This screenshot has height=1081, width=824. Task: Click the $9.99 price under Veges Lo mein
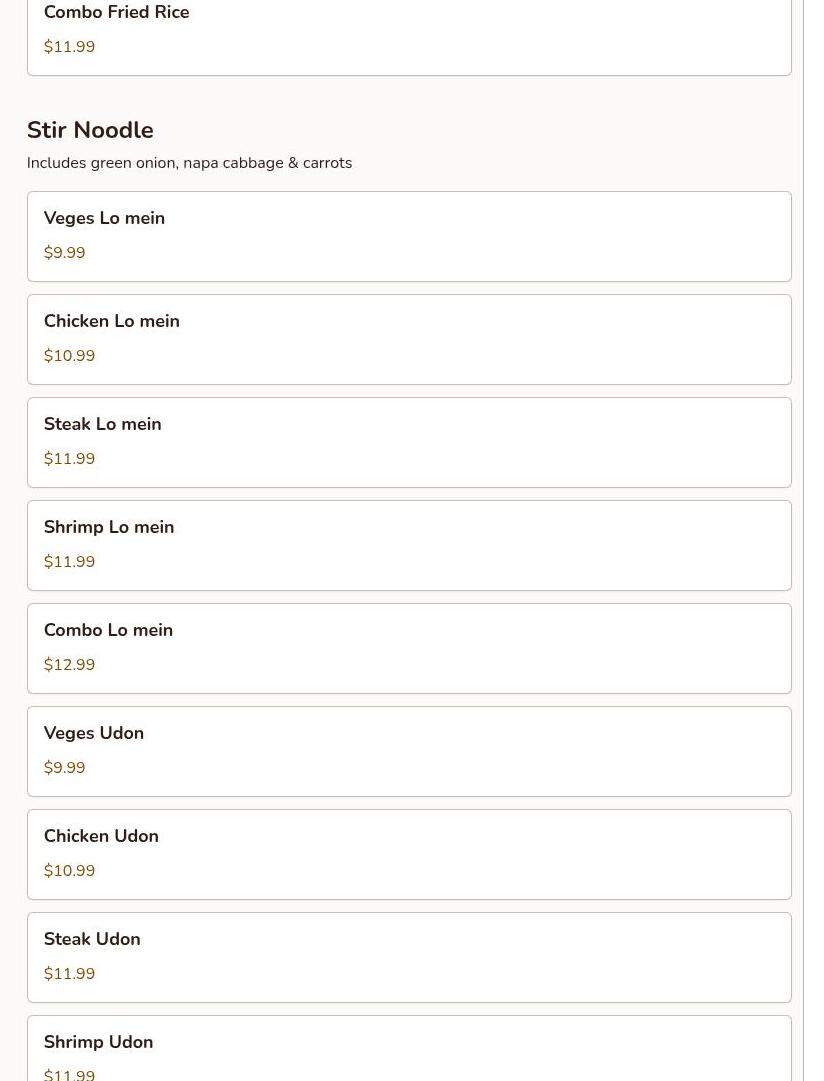(64, 253)
